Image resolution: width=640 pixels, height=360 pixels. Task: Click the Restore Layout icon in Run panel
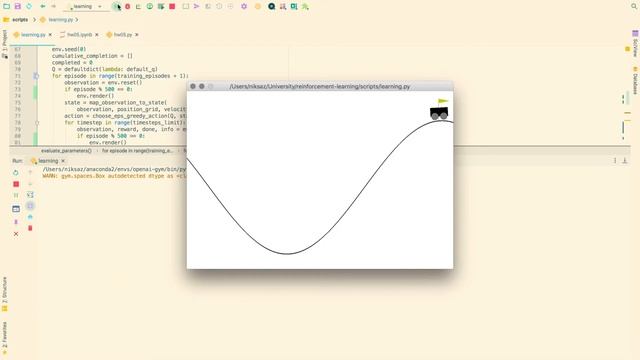point(16,209)
